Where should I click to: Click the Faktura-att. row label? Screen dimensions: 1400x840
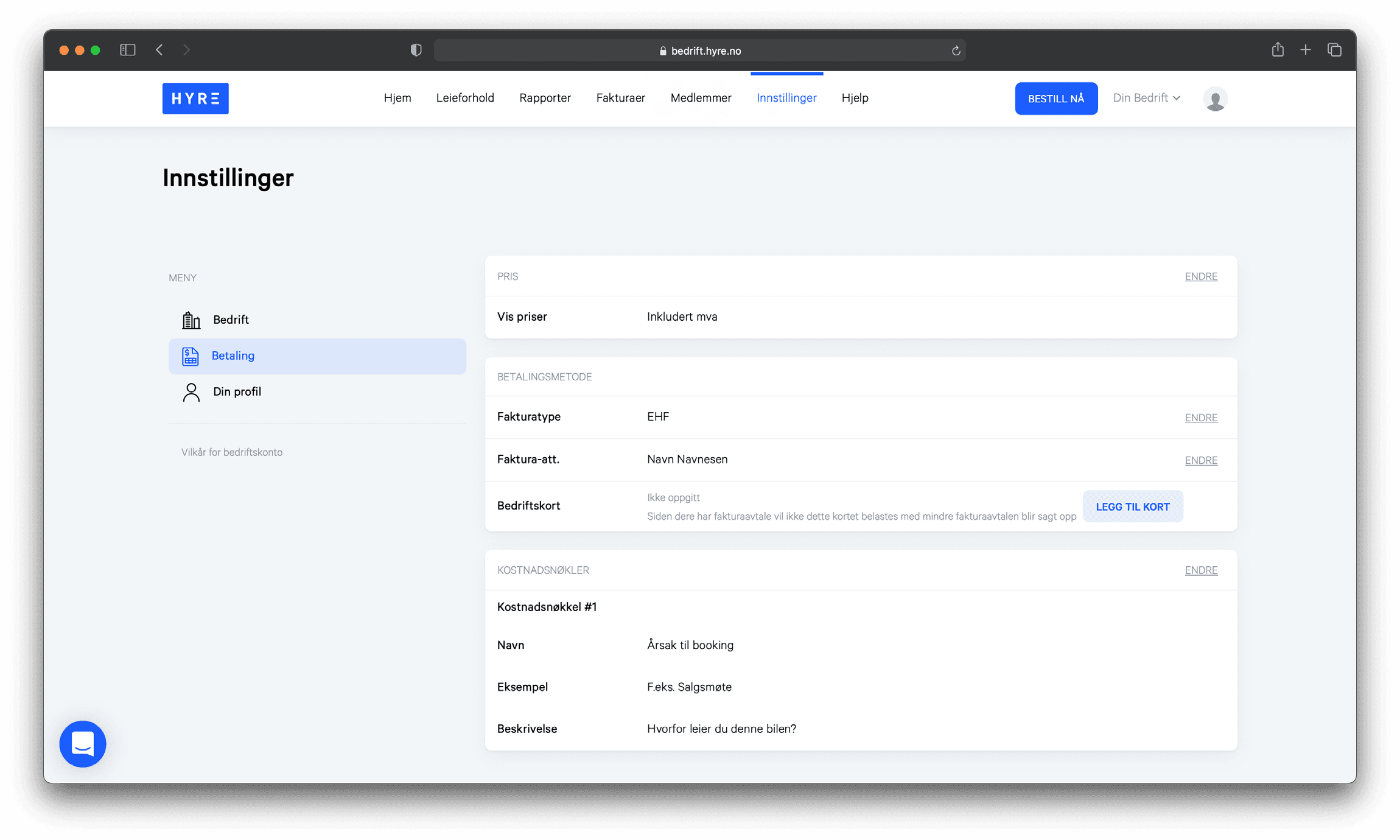pos(528,460)
